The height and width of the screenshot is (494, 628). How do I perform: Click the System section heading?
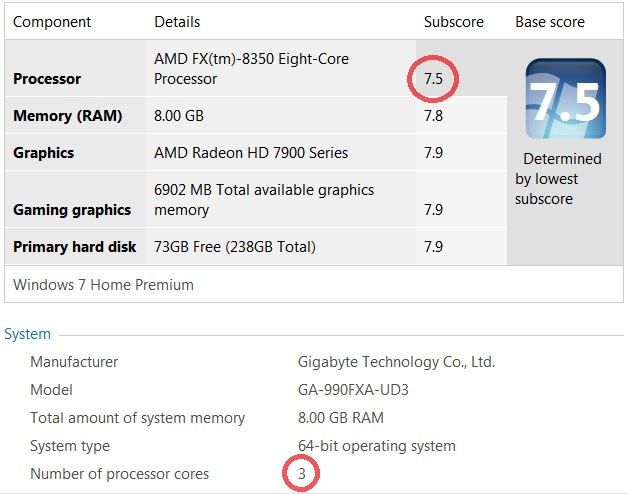[x=27, y=334]
